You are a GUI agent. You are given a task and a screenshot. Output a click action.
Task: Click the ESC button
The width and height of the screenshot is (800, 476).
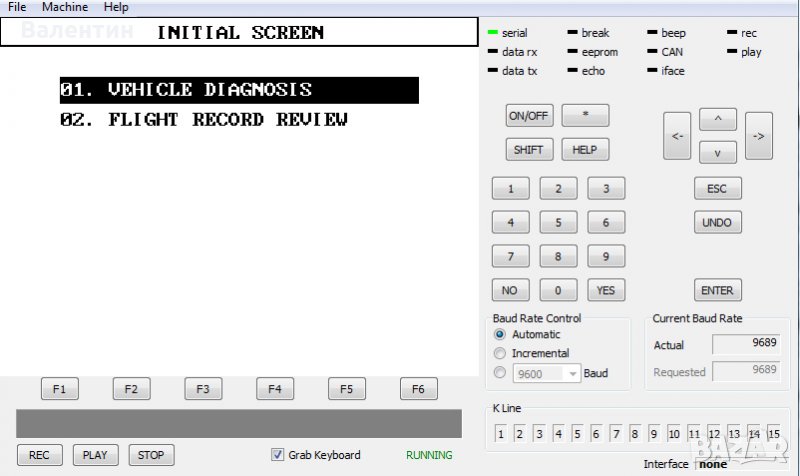pyautogui.click(x=716, y=189)
